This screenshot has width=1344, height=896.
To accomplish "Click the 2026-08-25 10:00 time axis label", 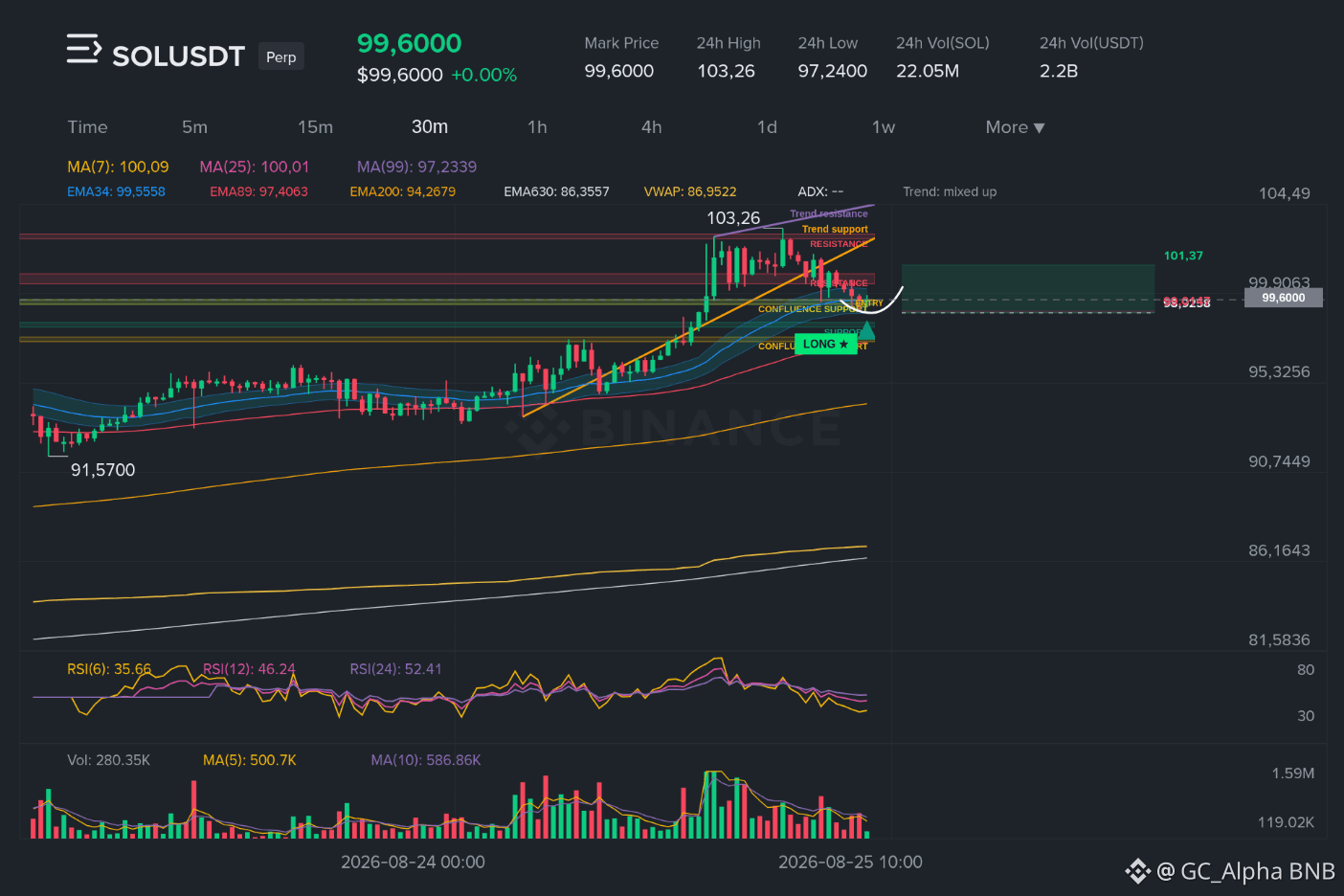I will (850, 862).
